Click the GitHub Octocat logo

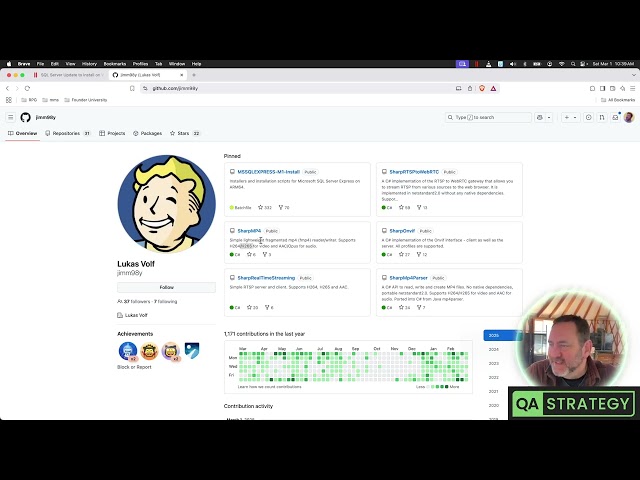pos(26,117)
